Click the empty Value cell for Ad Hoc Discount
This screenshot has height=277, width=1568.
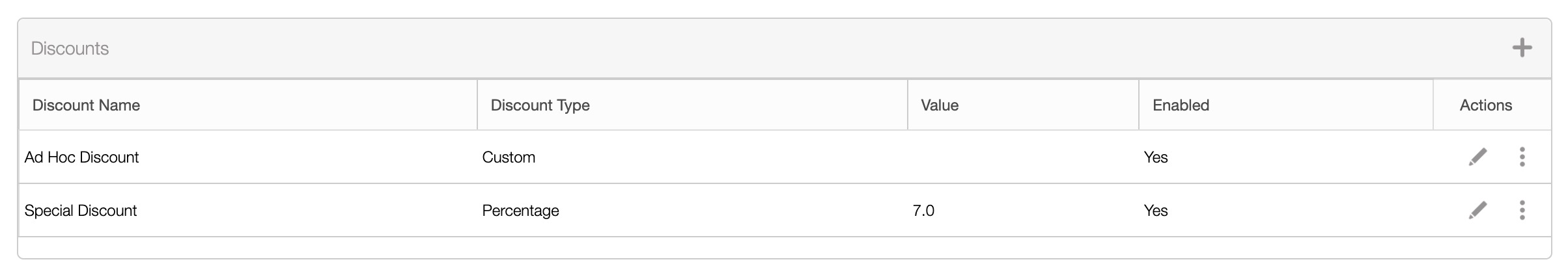pyautogui.click(x=1022, y=157)
